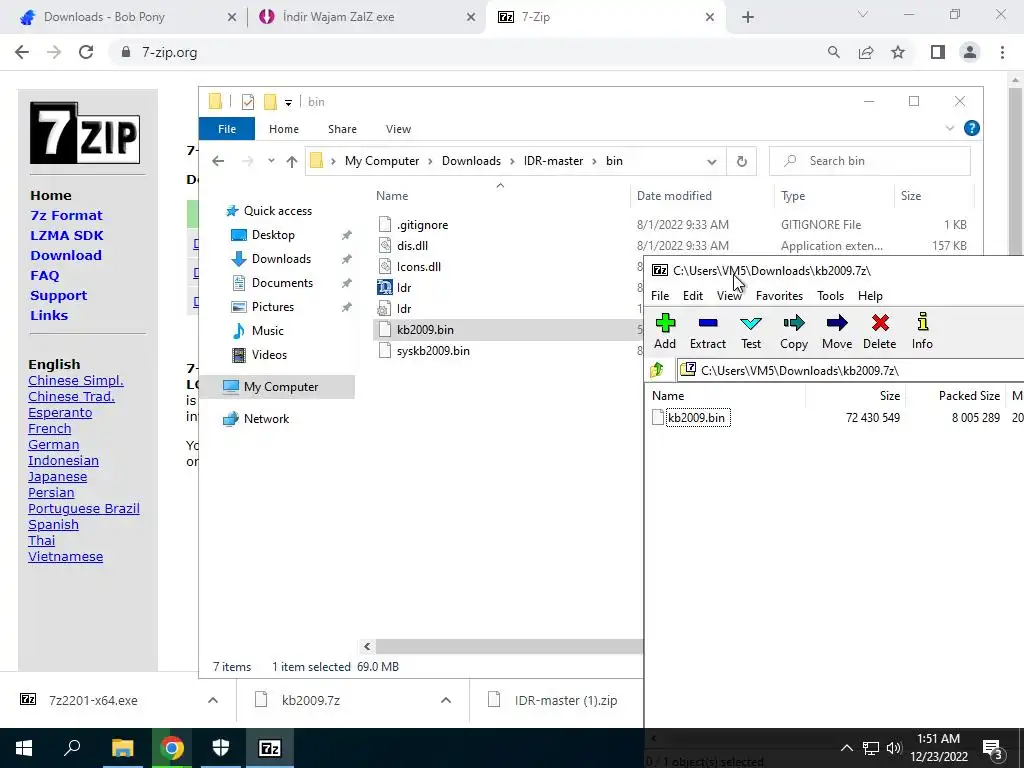Open the File tab in Explorer
Screen dimensions: 1024x768
point(227,129)
